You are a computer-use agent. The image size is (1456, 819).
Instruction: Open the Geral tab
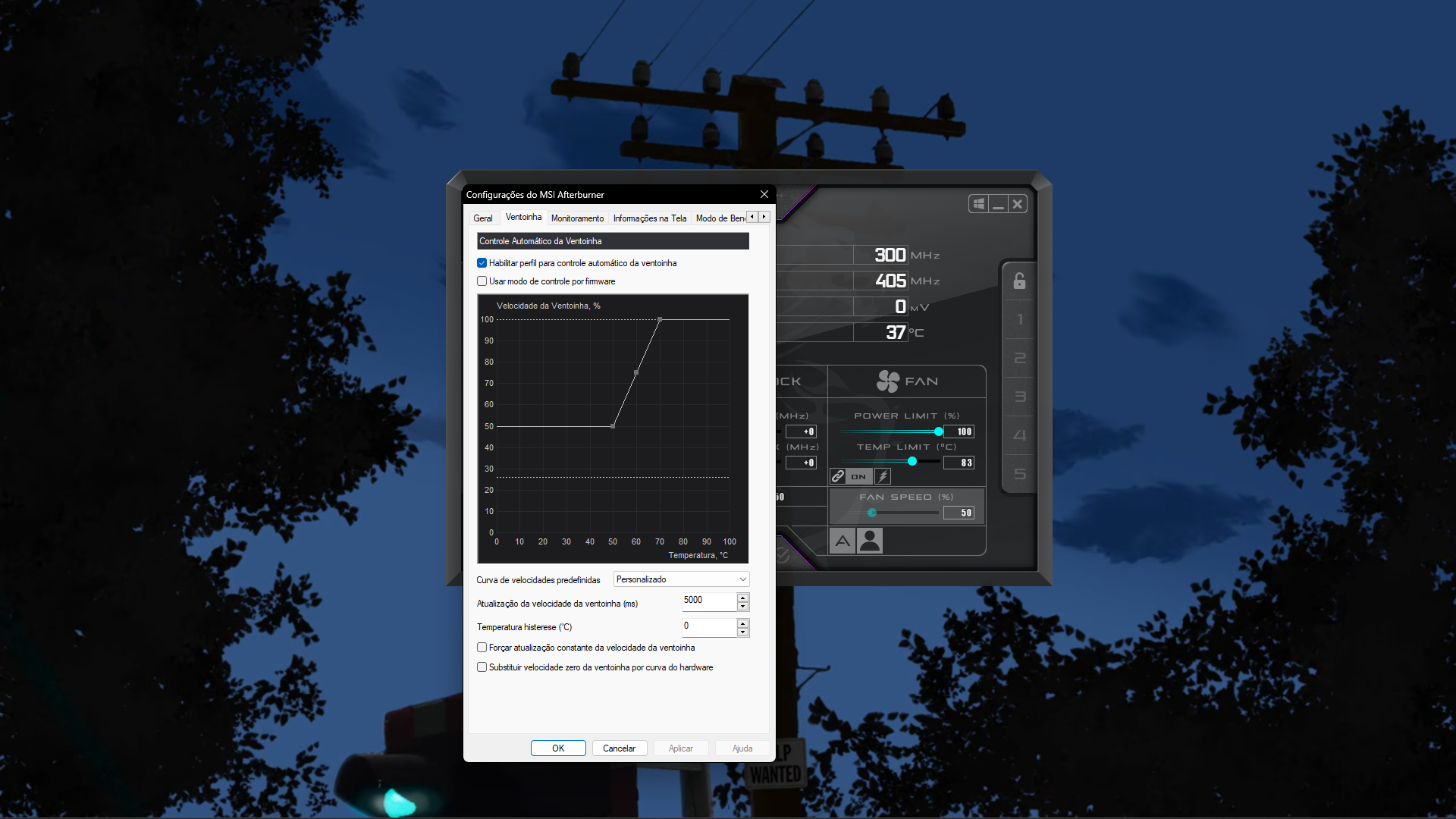483,218
